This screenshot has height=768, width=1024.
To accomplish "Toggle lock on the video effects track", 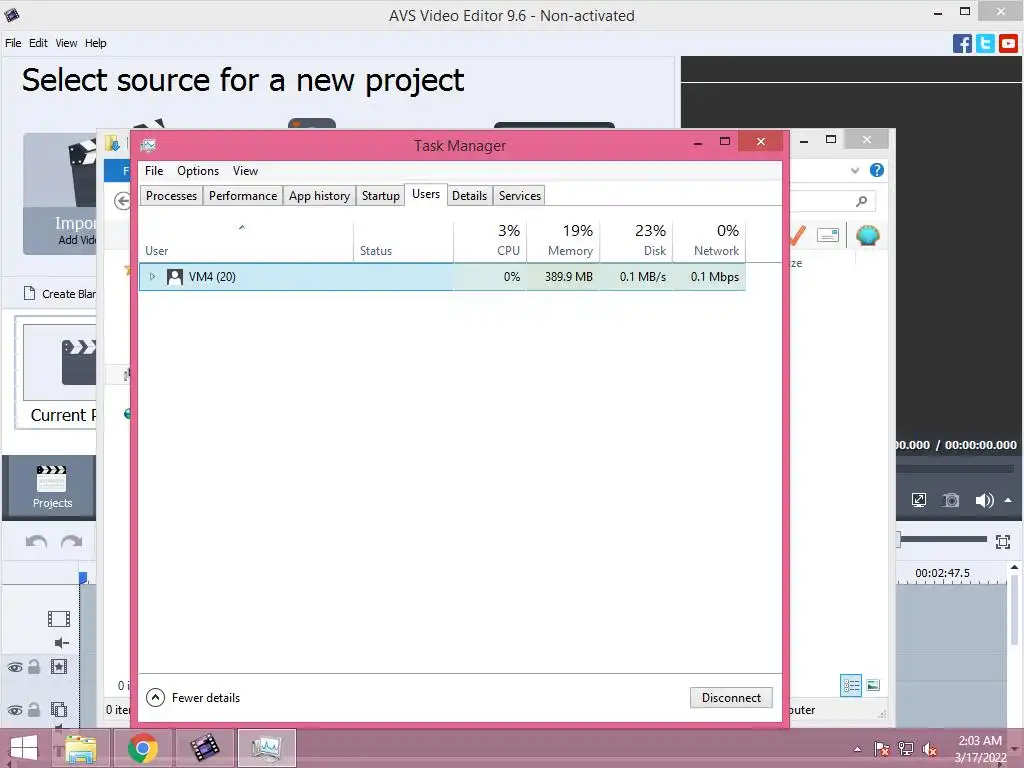I will click(x=35, y=666).
